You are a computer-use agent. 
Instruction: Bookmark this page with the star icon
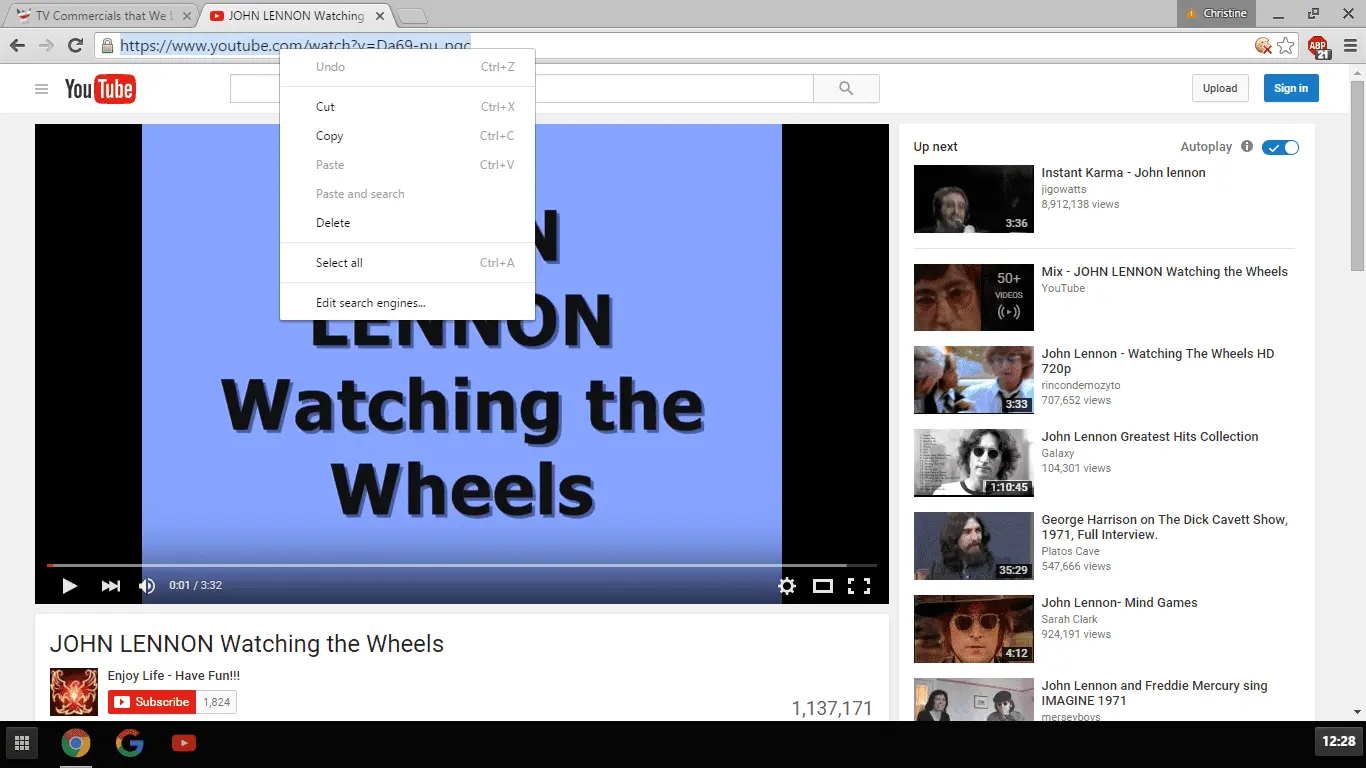(1286, 45)
